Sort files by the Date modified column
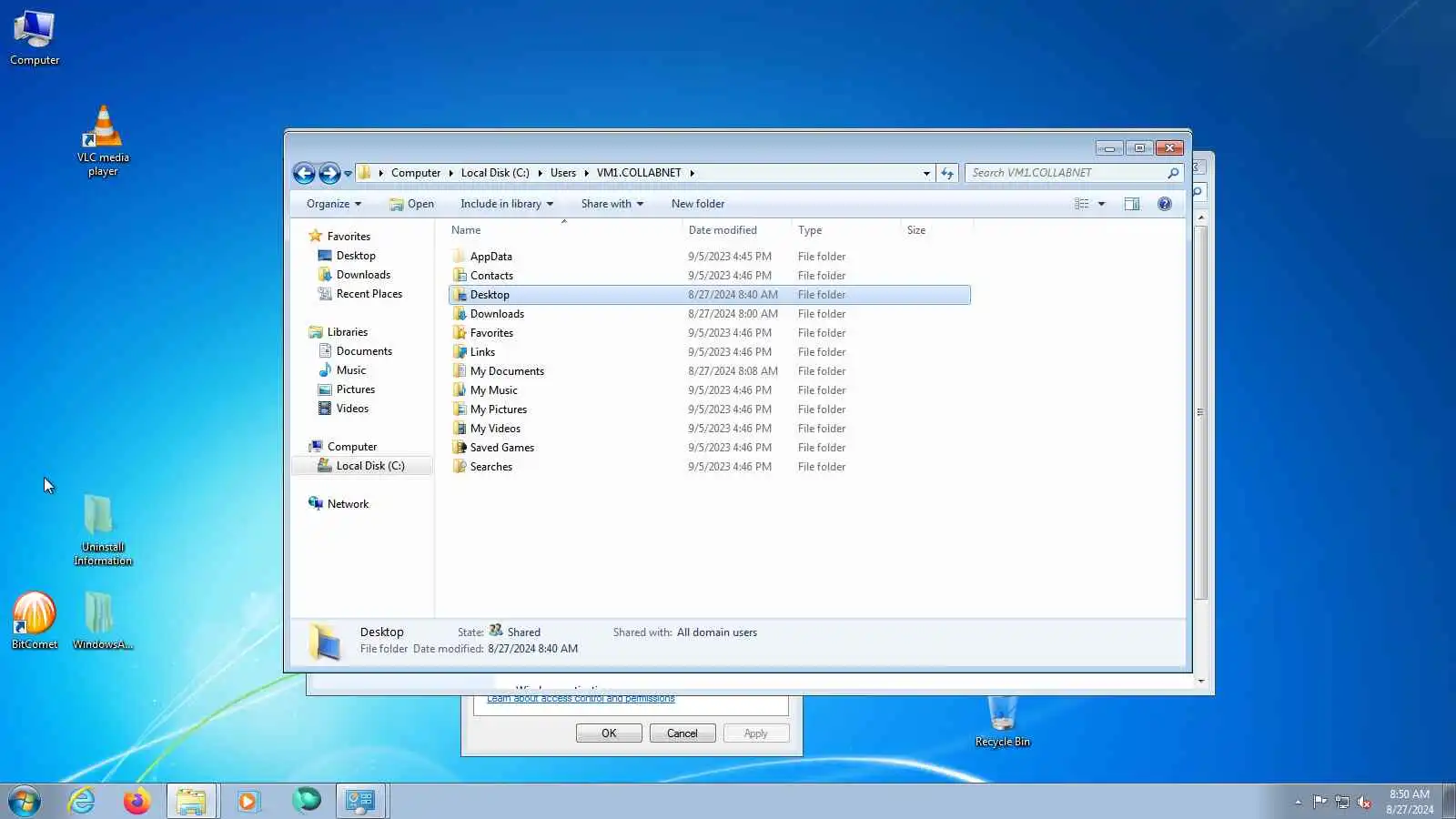1456x819 pixels. pyautogui.click(x=737, y=230)
